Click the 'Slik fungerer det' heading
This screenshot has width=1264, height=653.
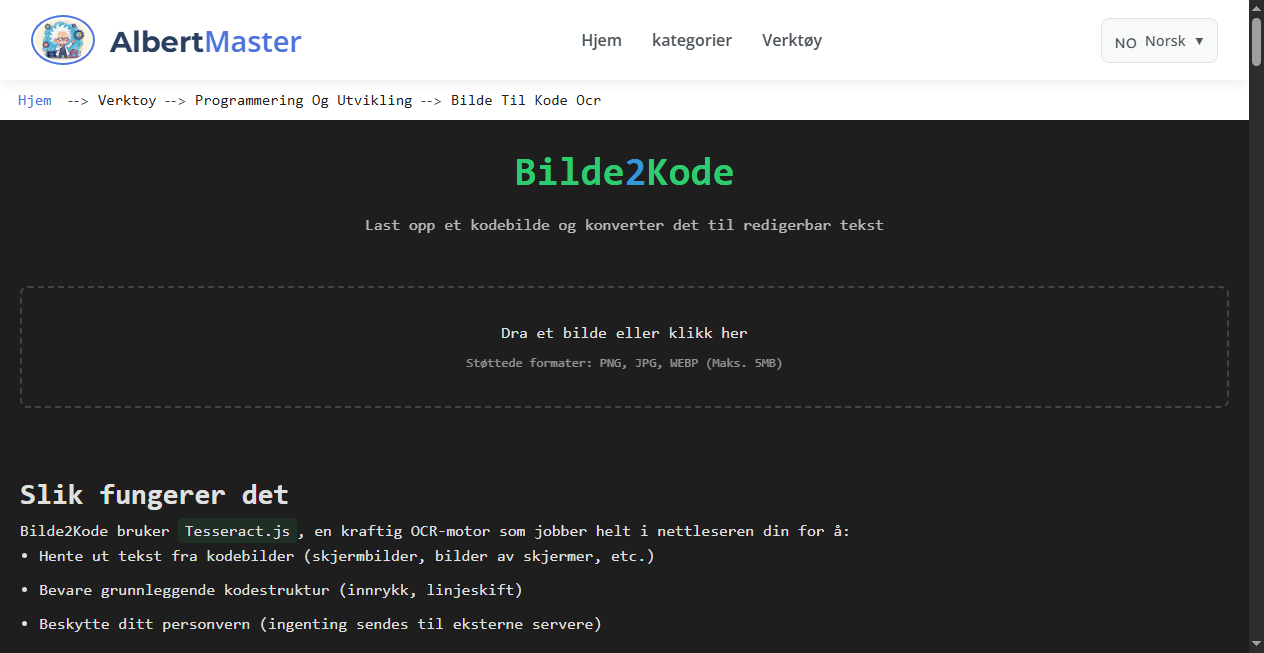pyautogui.click(x=154, y=494)
